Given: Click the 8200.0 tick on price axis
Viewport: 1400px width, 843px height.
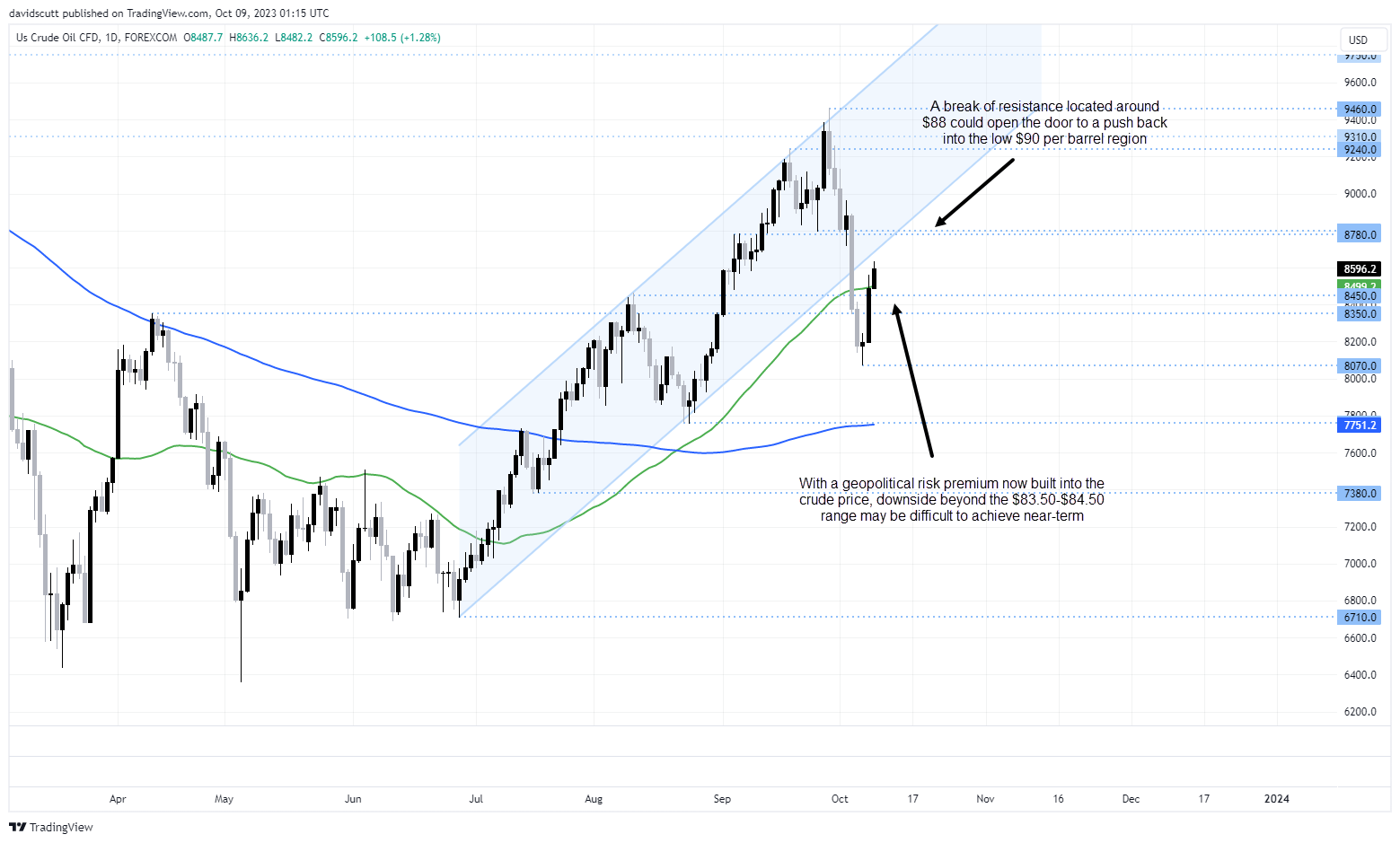Looking at the screenshot, I should pyautogui.click(x=1360, y=342).
